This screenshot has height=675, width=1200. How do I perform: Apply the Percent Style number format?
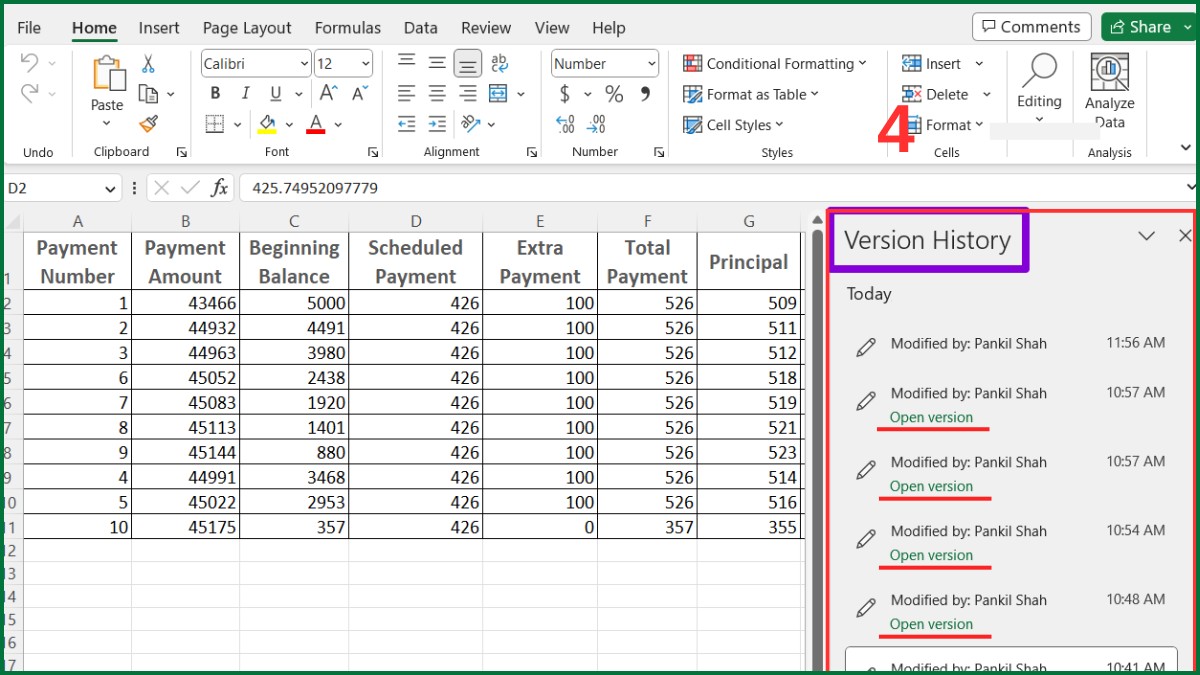[614, 94]
